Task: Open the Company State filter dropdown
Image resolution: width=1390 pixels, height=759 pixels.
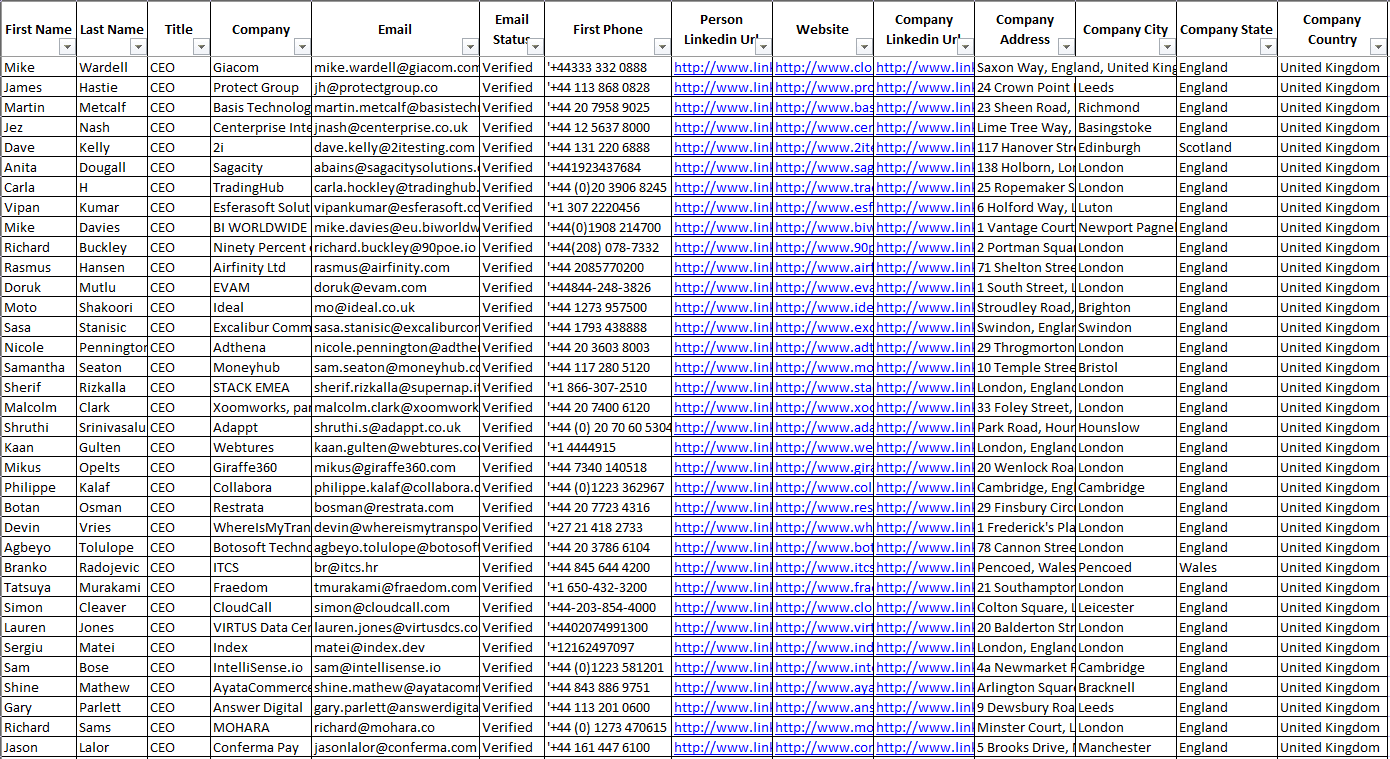Action: 1269,47
